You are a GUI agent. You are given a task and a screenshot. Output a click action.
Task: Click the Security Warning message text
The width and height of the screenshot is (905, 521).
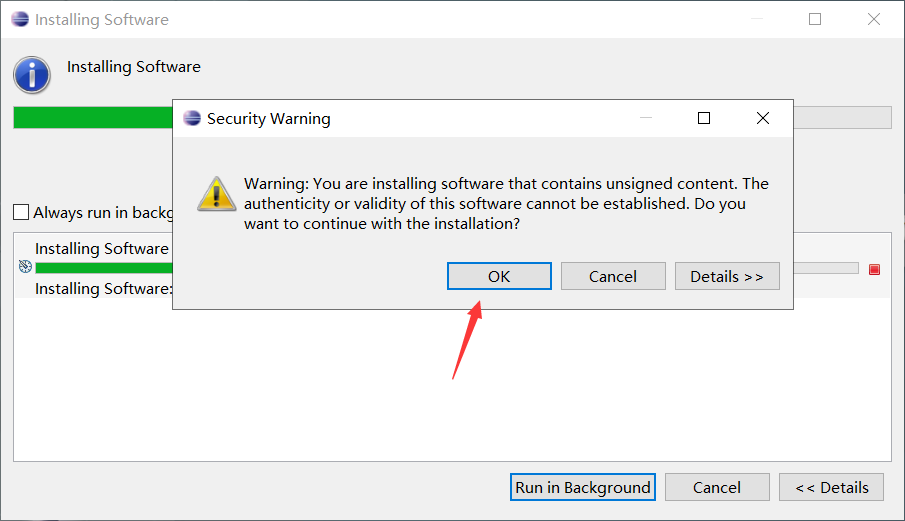(x=506, y=204)
